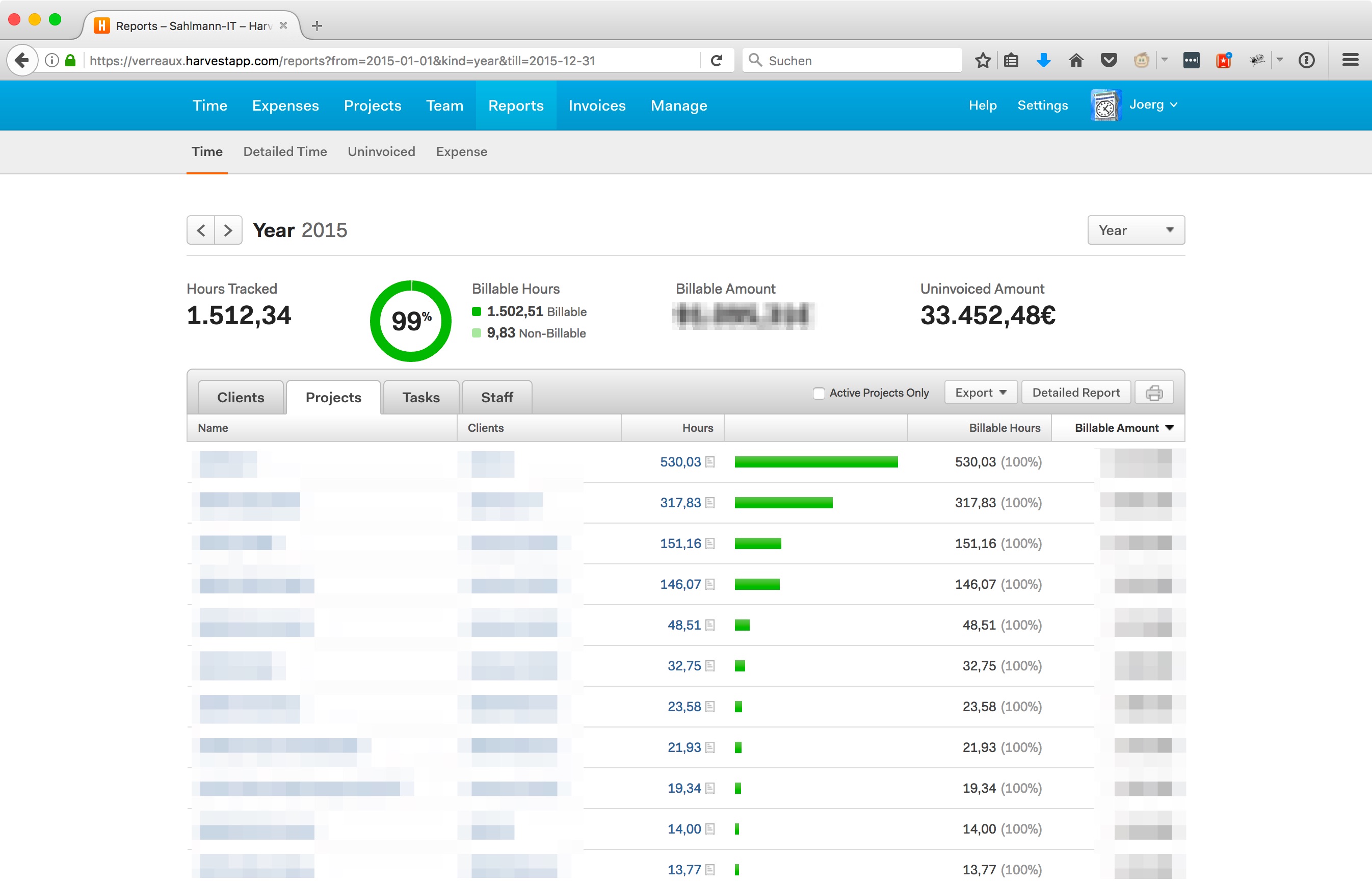1372x883 pixels.
Task: Enable Active Projects Only checkbox
Action: tap(819, 394)
